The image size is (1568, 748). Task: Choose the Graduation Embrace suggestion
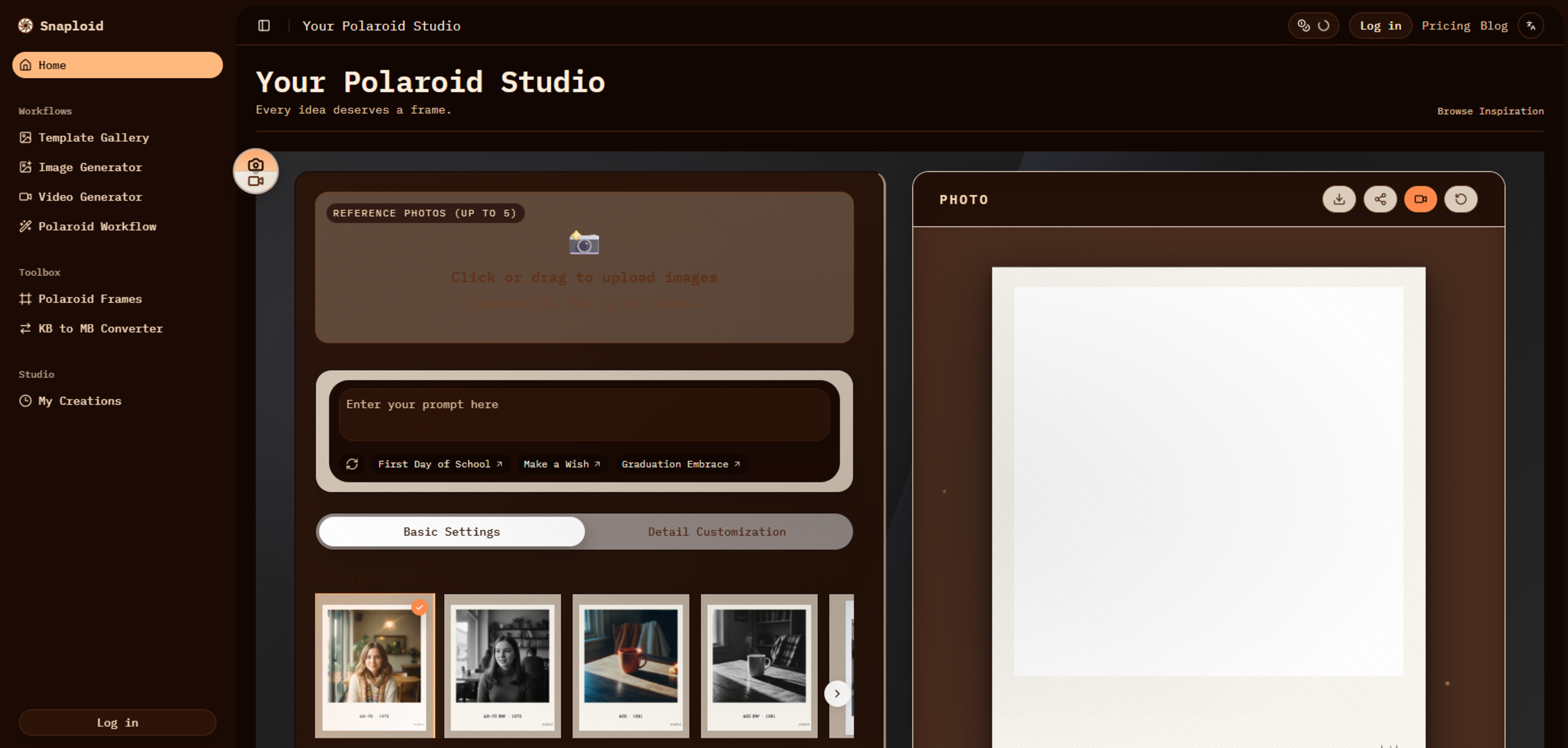[681, 464]
